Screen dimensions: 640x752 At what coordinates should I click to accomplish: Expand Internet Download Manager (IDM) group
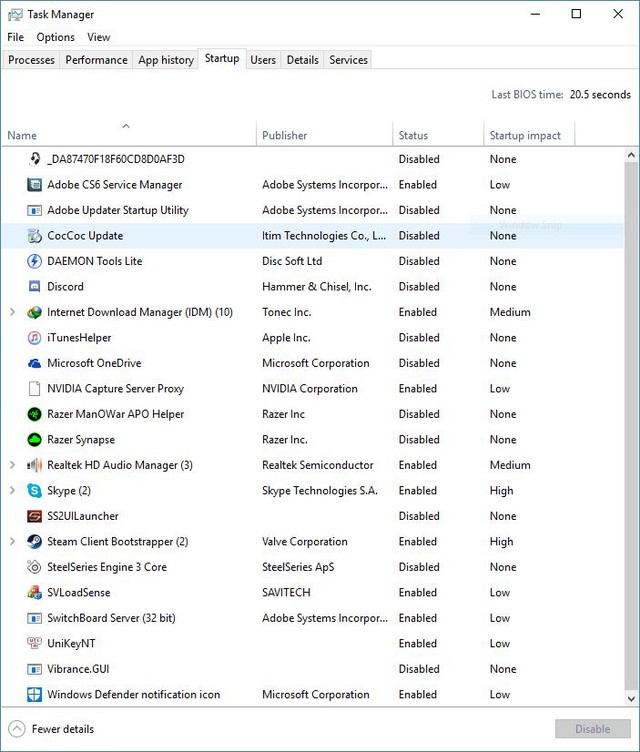12,312
